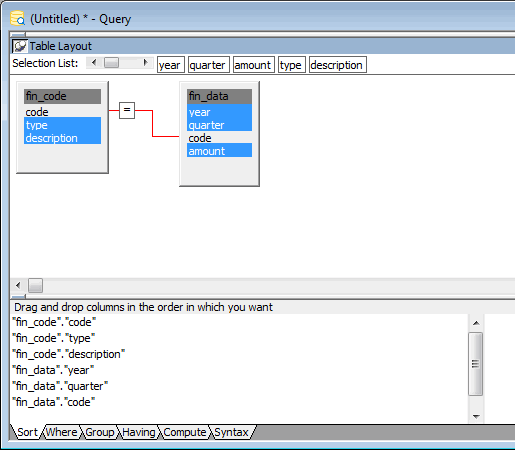Switch to the Group tab
This screenshot has height=450, width=515.
[100, 432]
